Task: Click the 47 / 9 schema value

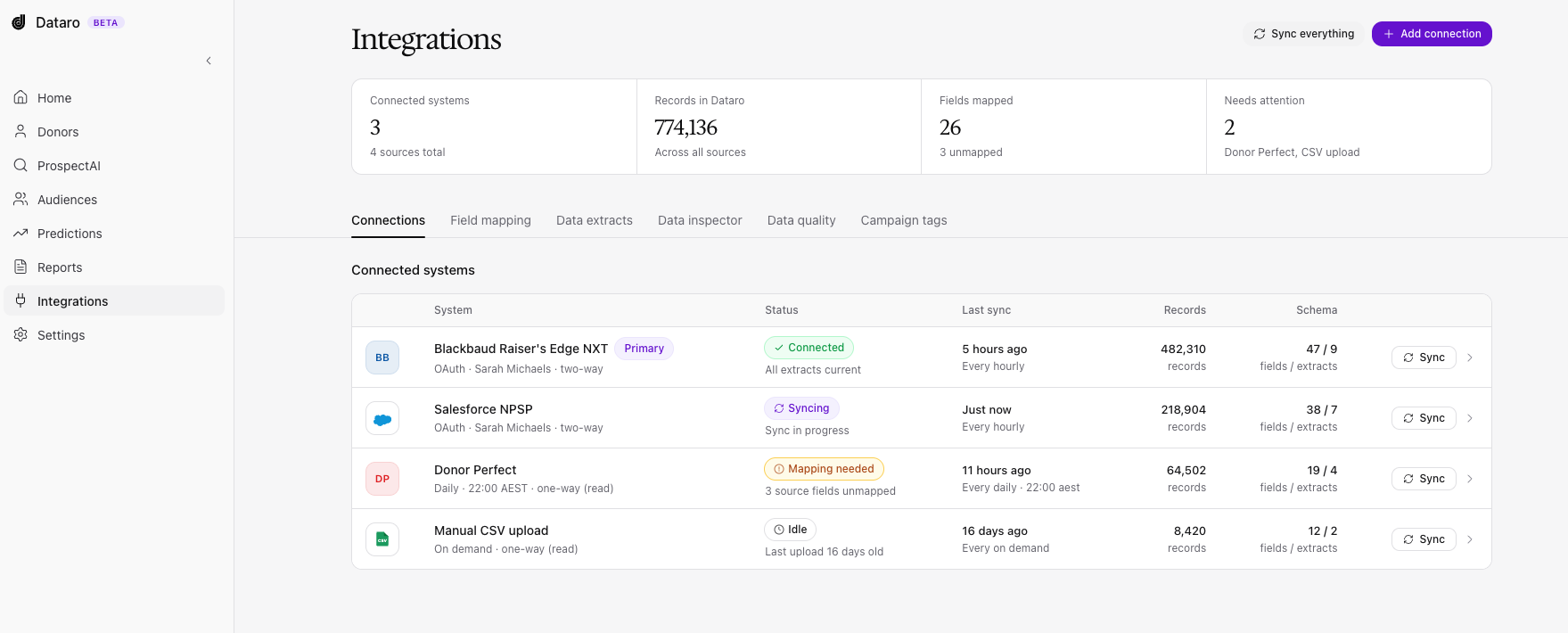Action: (1321, 349)
